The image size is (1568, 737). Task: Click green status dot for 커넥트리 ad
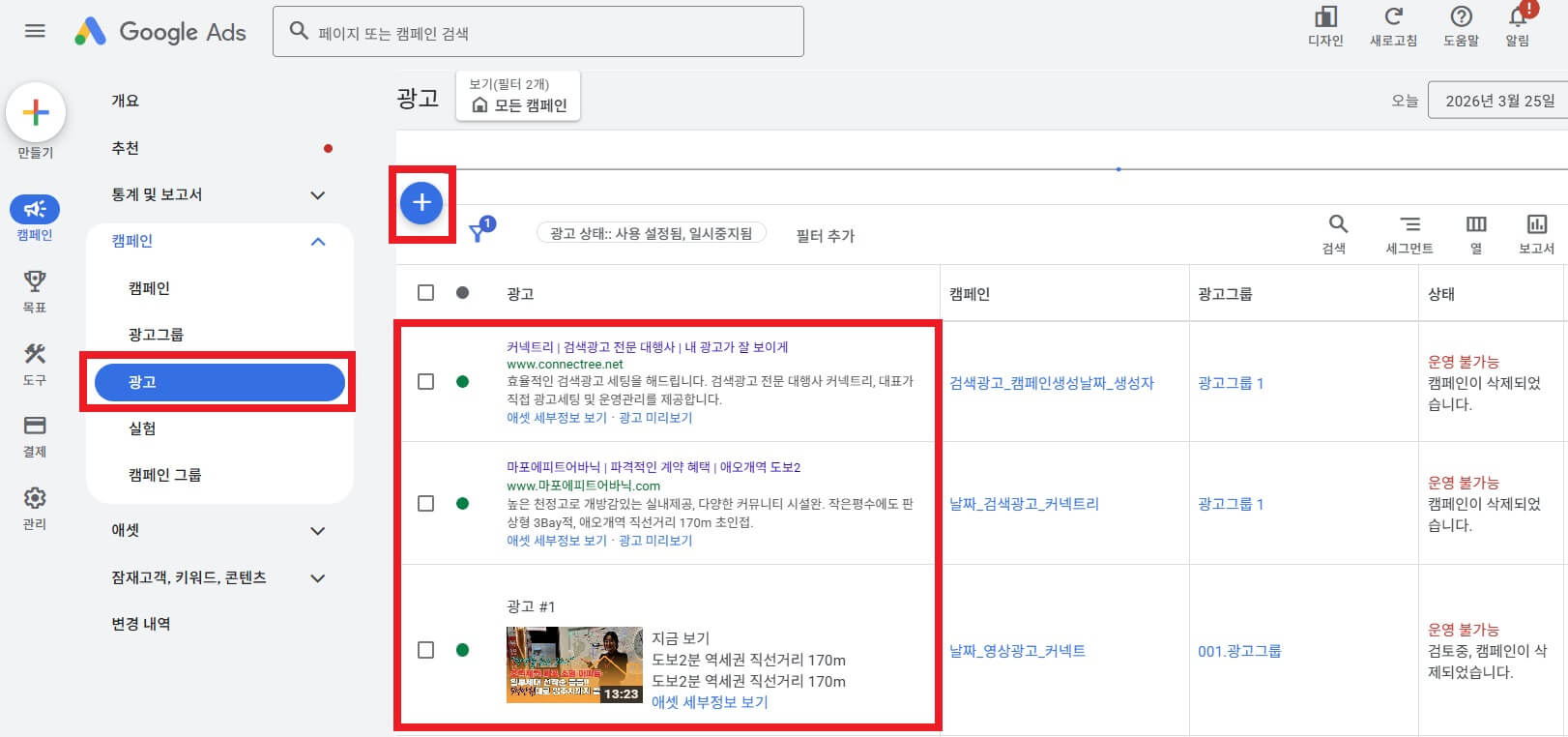pos(462,382)
